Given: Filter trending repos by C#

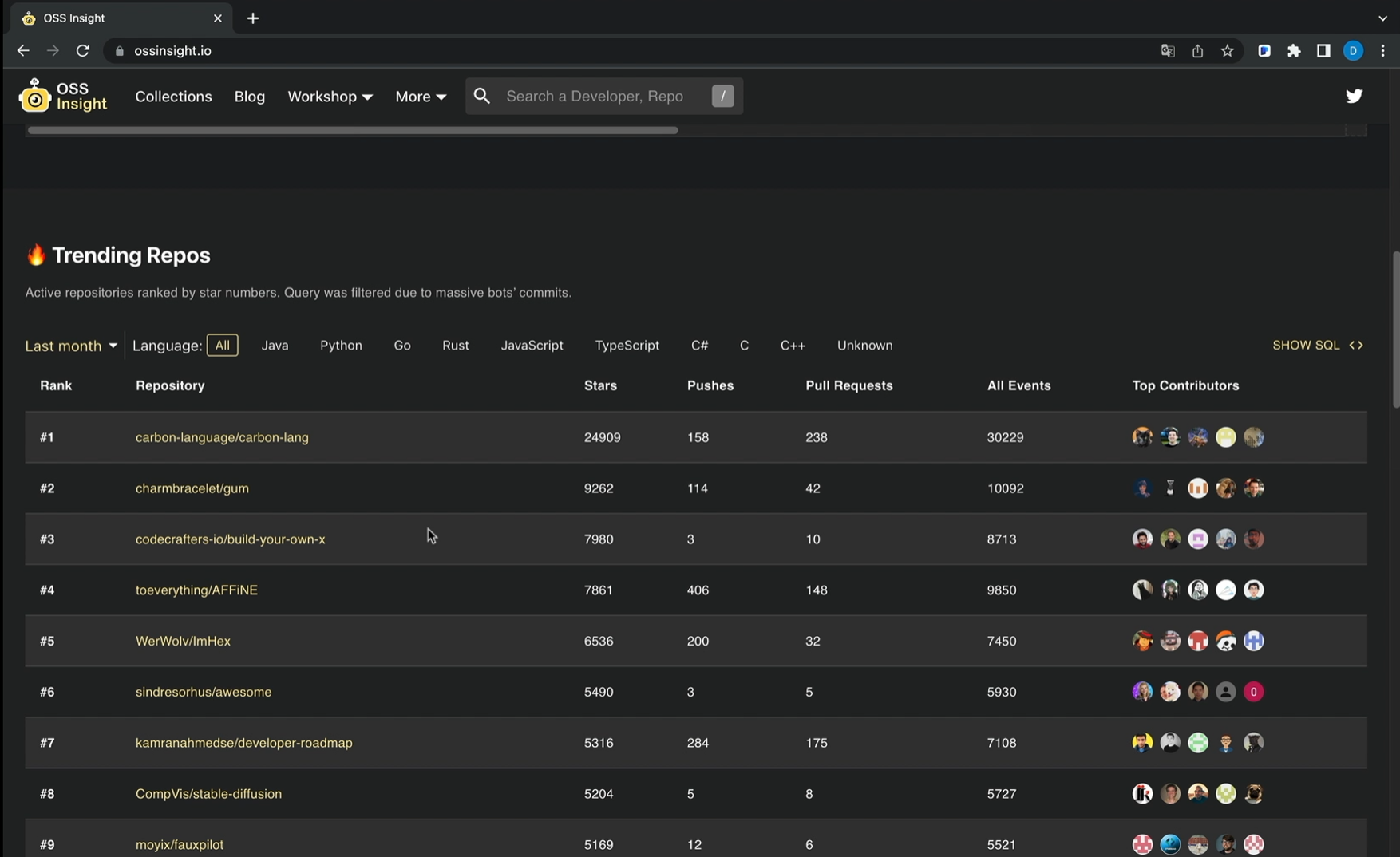Looking at the screenshot, I should tap(699, 346).
